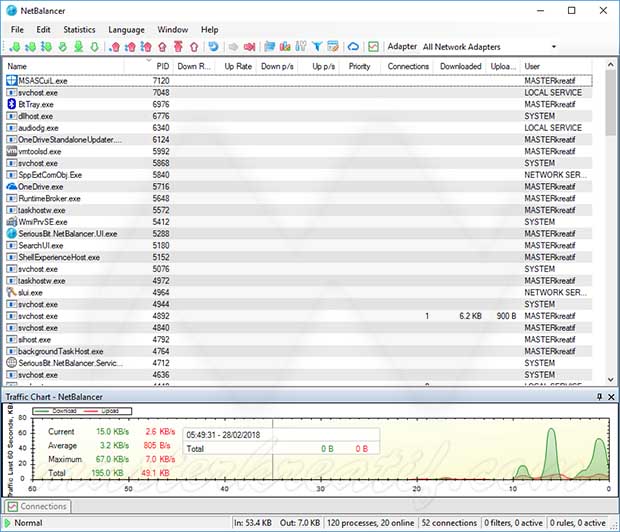Viewport: 620px width, 532px height.
Task: Open the Adapter dropdown list
Action: pos(554,47)
